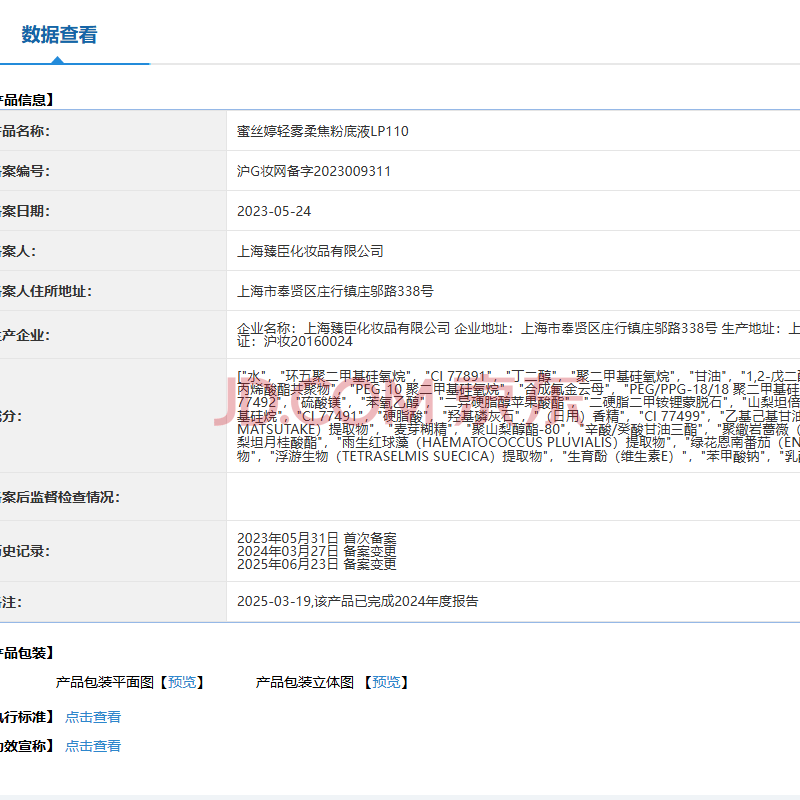Click the 备注 note dated 2025-03-19
The height and width of the screenshot is (800, 800).
tap(357, 601)
